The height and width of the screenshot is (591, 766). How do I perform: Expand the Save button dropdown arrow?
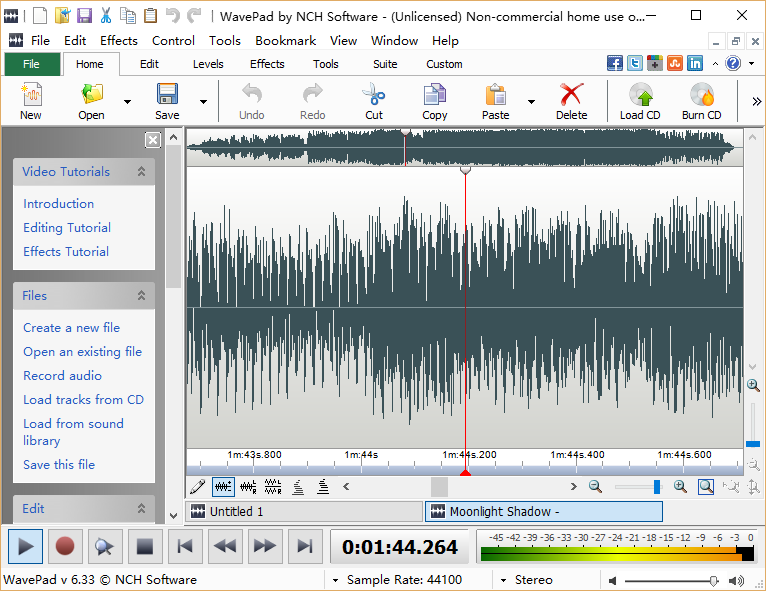[x=203, y=101]
